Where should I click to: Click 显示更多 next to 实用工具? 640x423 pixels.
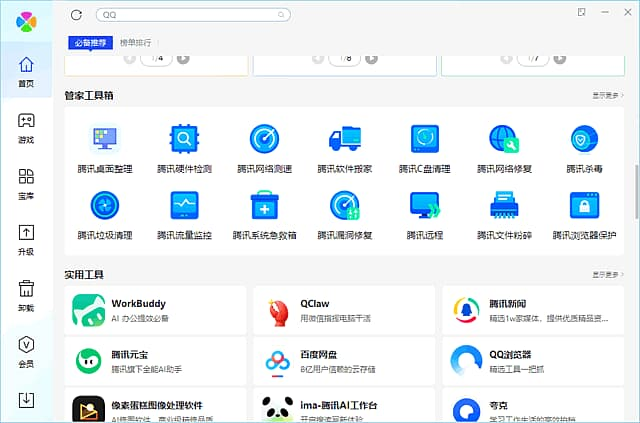pos(608,275)
